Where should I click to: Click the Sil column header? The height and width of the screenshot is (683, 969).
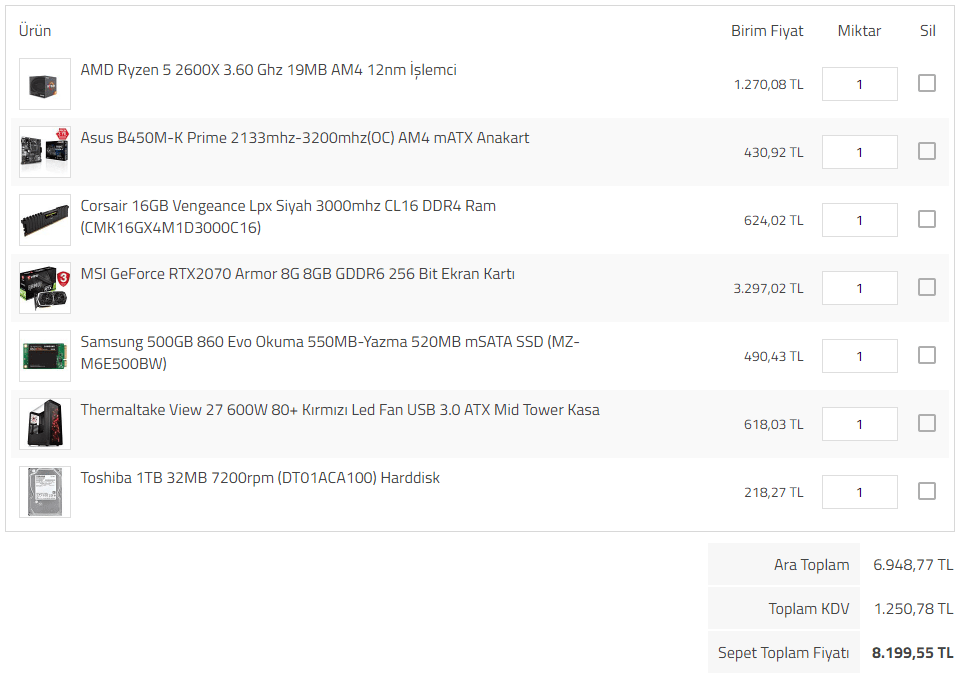click(x=927, y=31)
